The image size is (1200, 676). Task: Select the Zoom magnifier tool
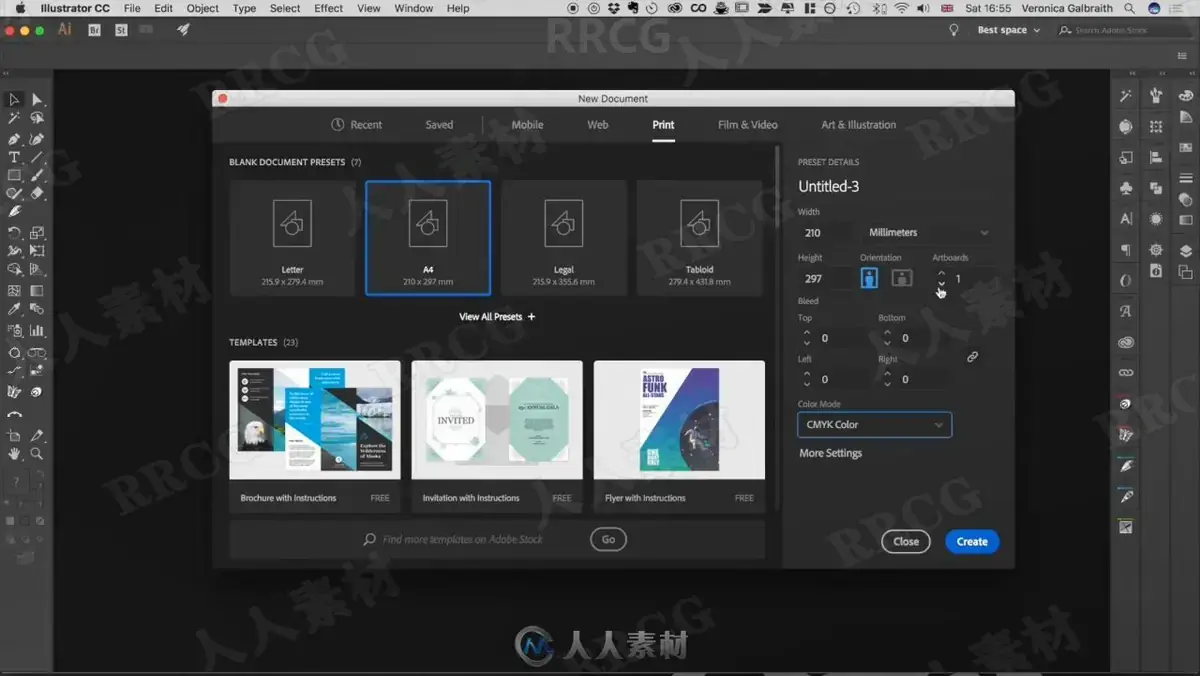(37, 453)
